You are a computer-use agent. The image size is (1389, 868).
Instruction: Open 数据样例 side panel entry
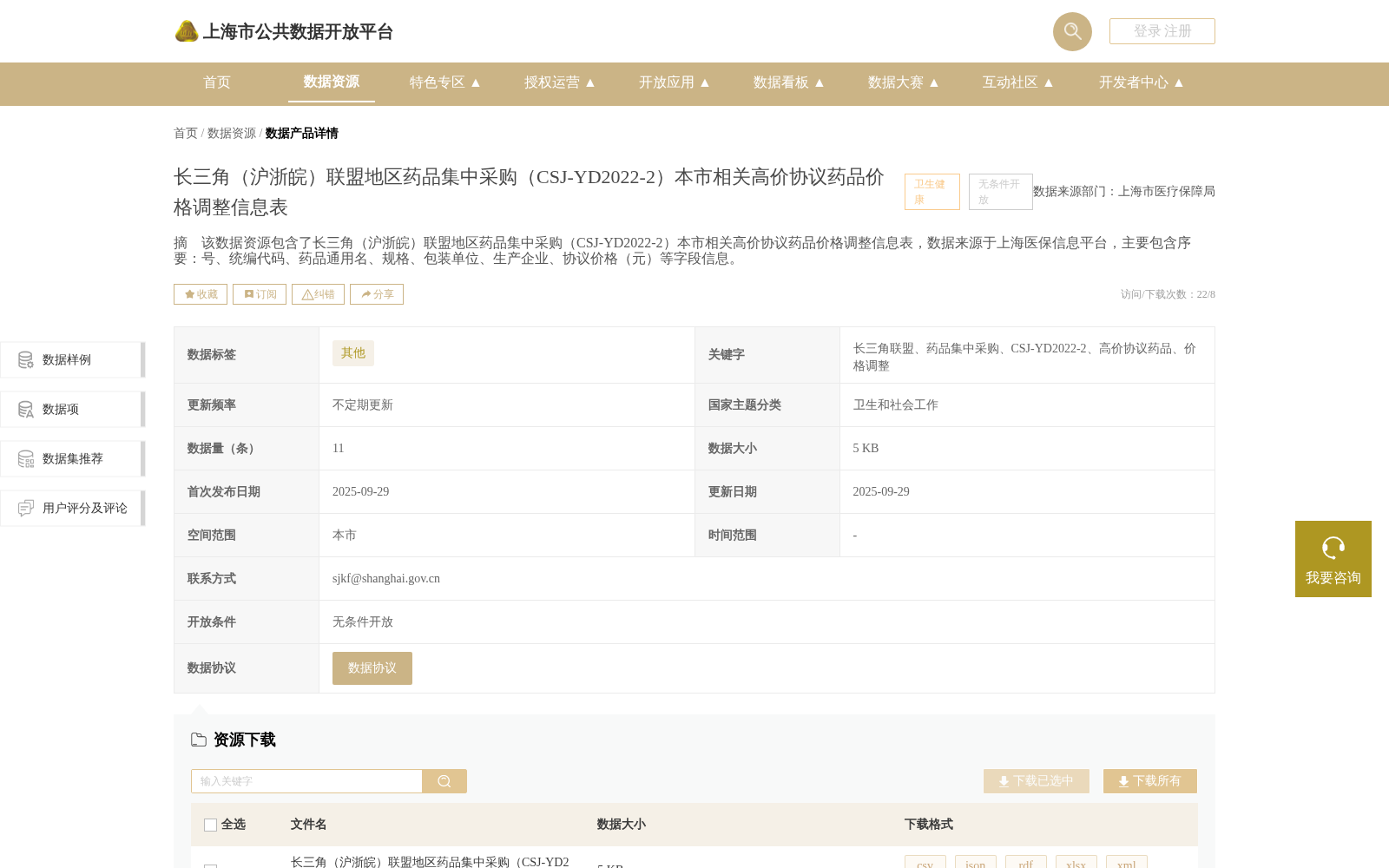73,359
